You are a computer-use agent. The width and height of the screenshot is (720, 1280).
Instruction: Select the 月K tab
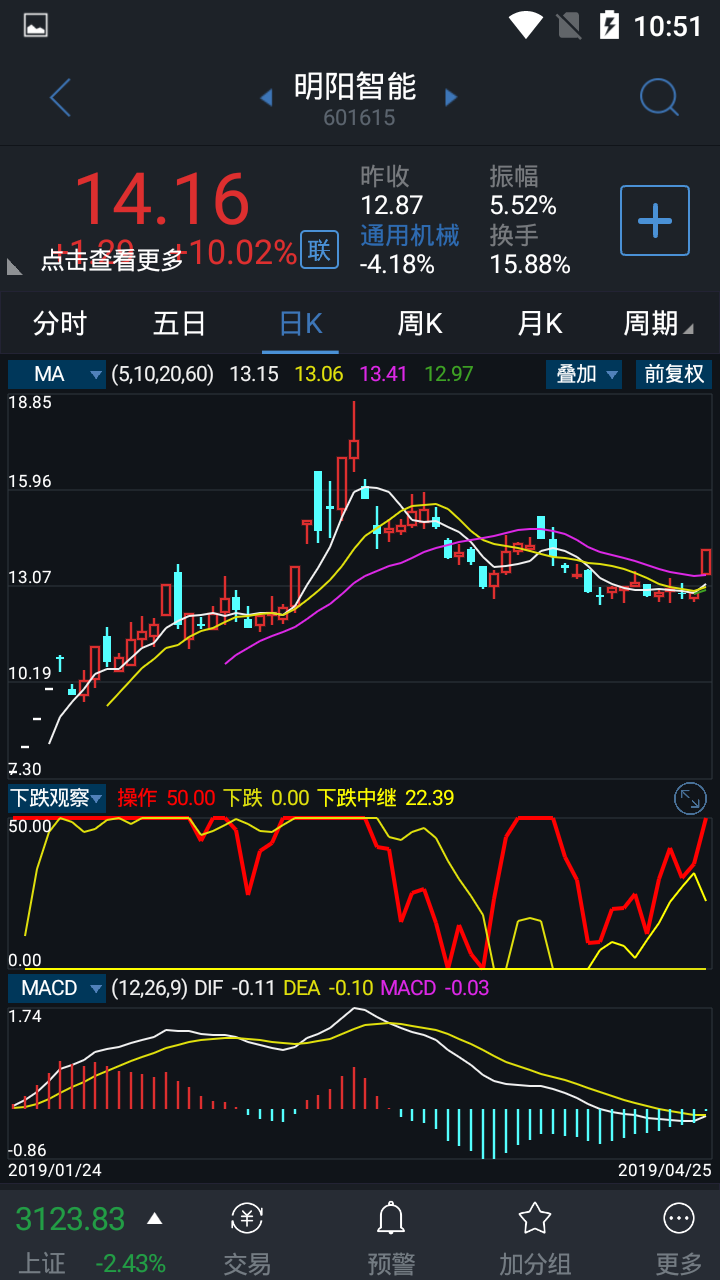pos(540,323)
